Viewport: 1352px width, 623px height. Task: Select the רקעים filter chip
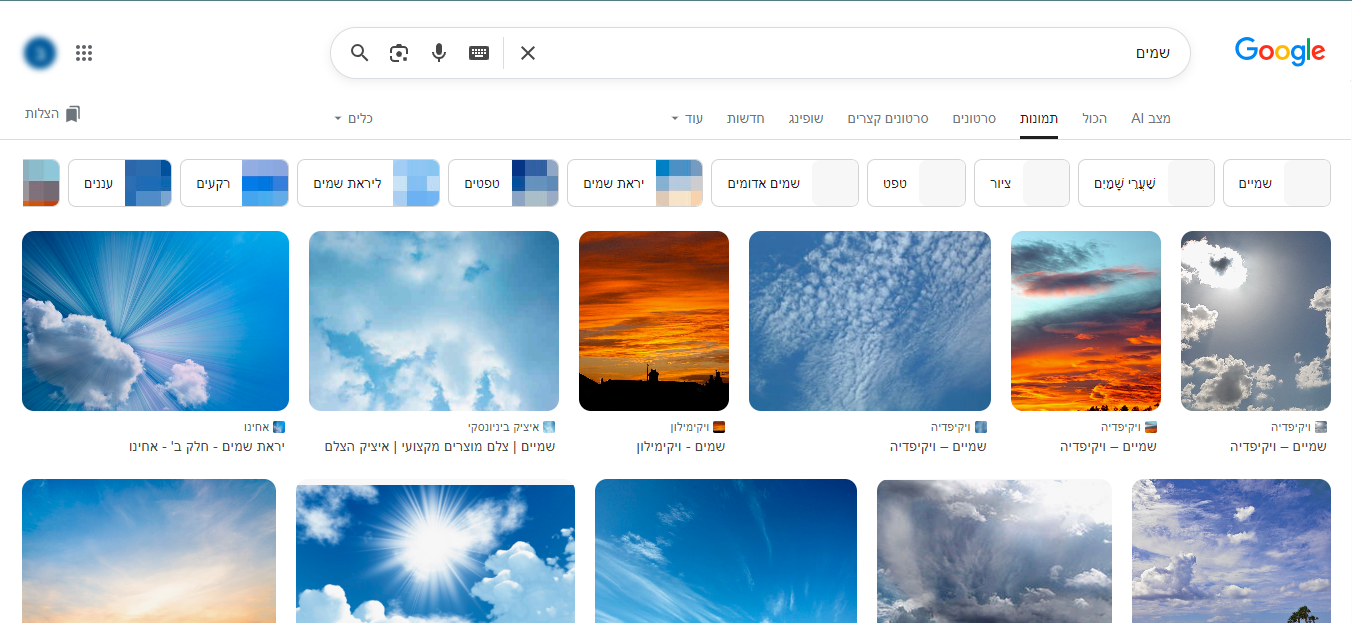(x=235, y=183)
